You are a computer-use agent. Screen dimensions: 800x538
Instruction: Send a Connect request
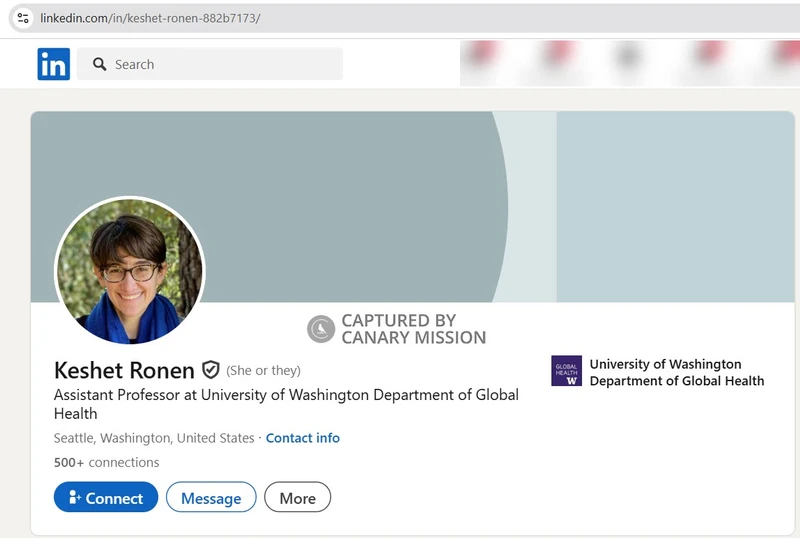click(106, 497)
